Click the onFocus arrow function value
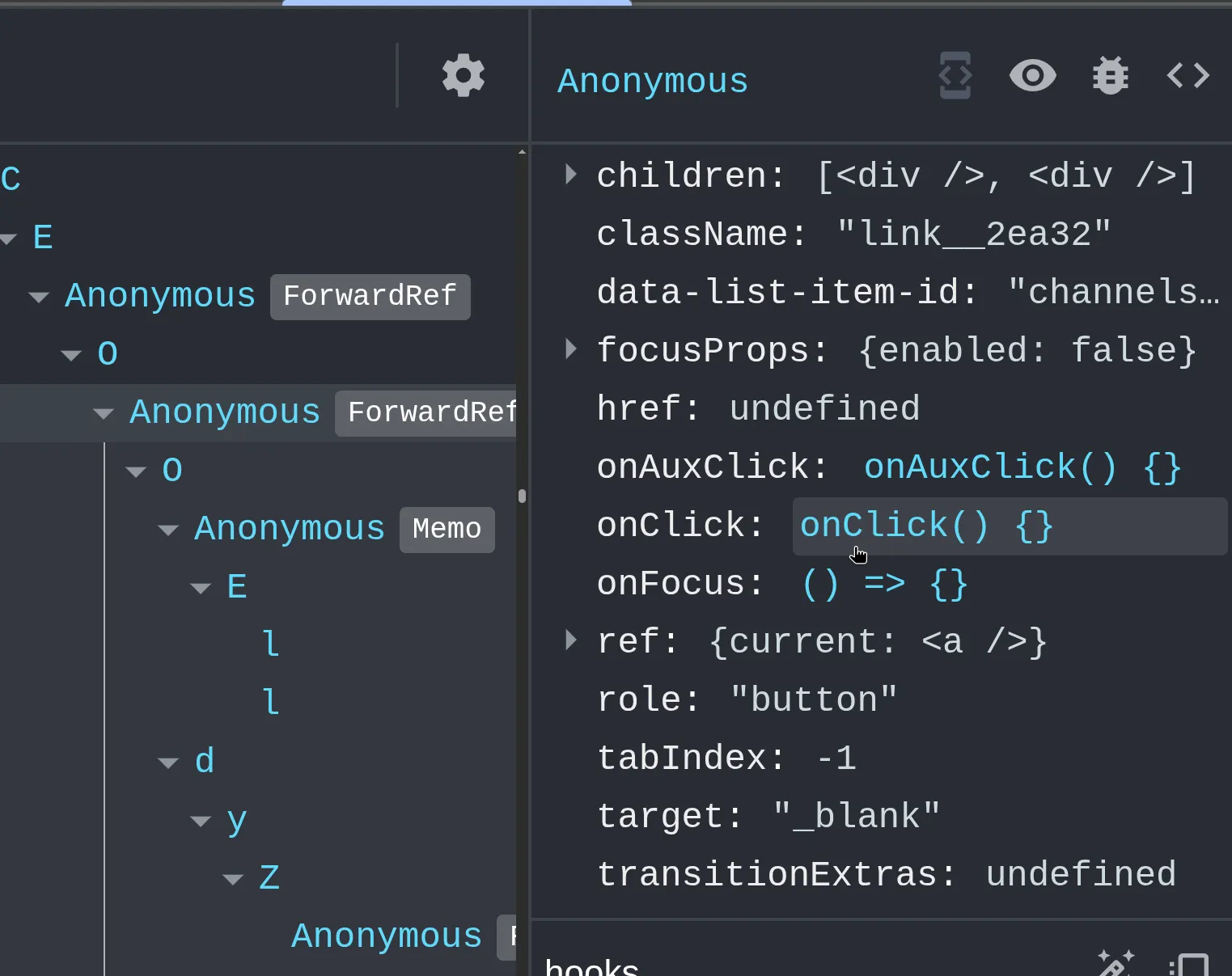The width and height of the screenshot is (1232, 976). 884,584
